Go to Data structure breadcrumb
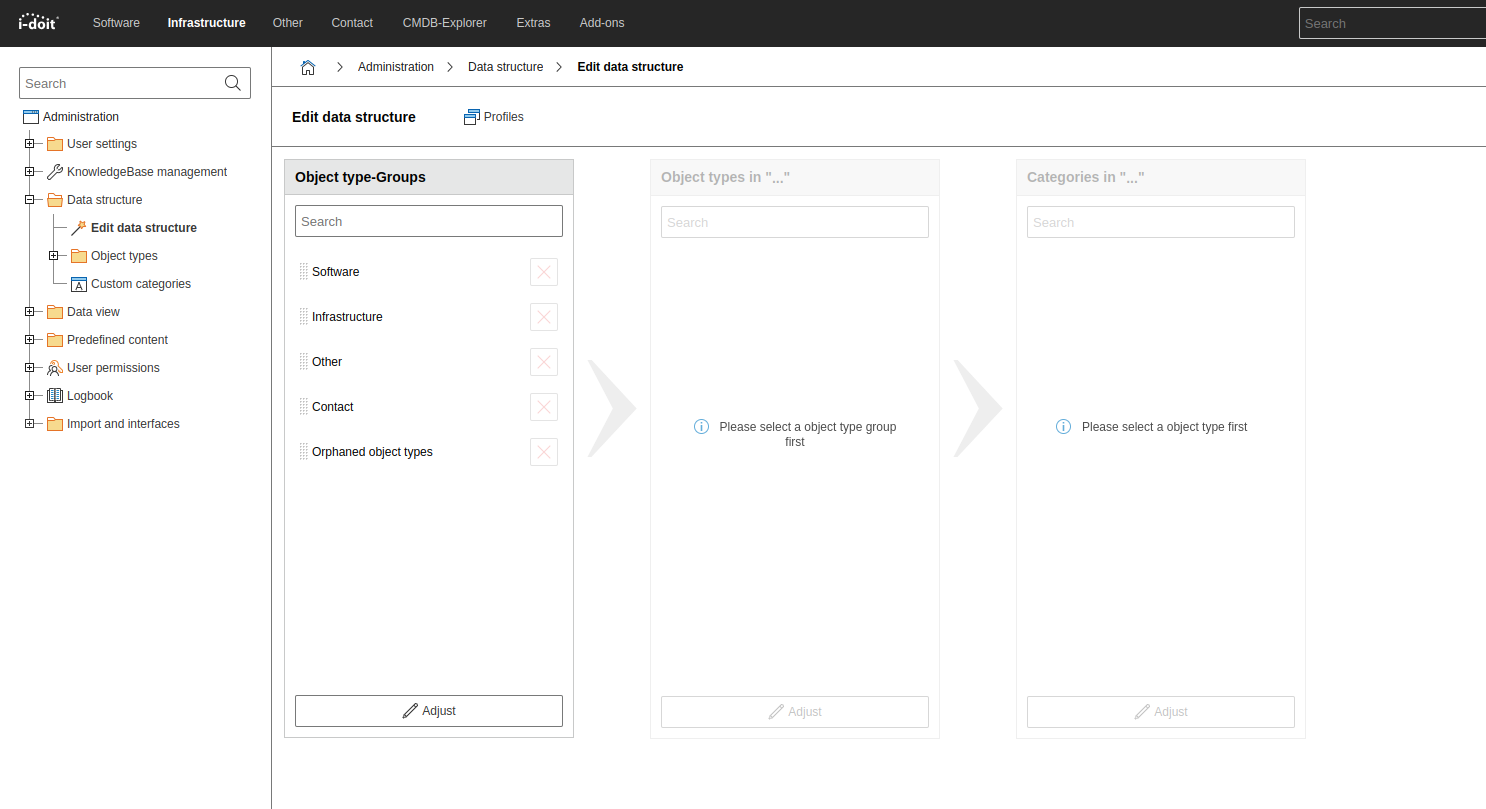 tap(506, 67)
